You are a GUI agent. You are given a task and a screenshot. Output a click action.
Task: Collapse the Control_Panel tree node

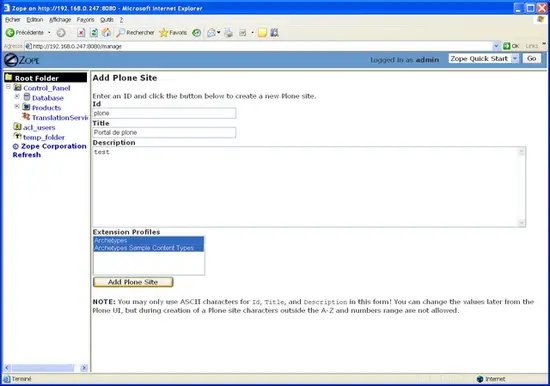point(8,87)
